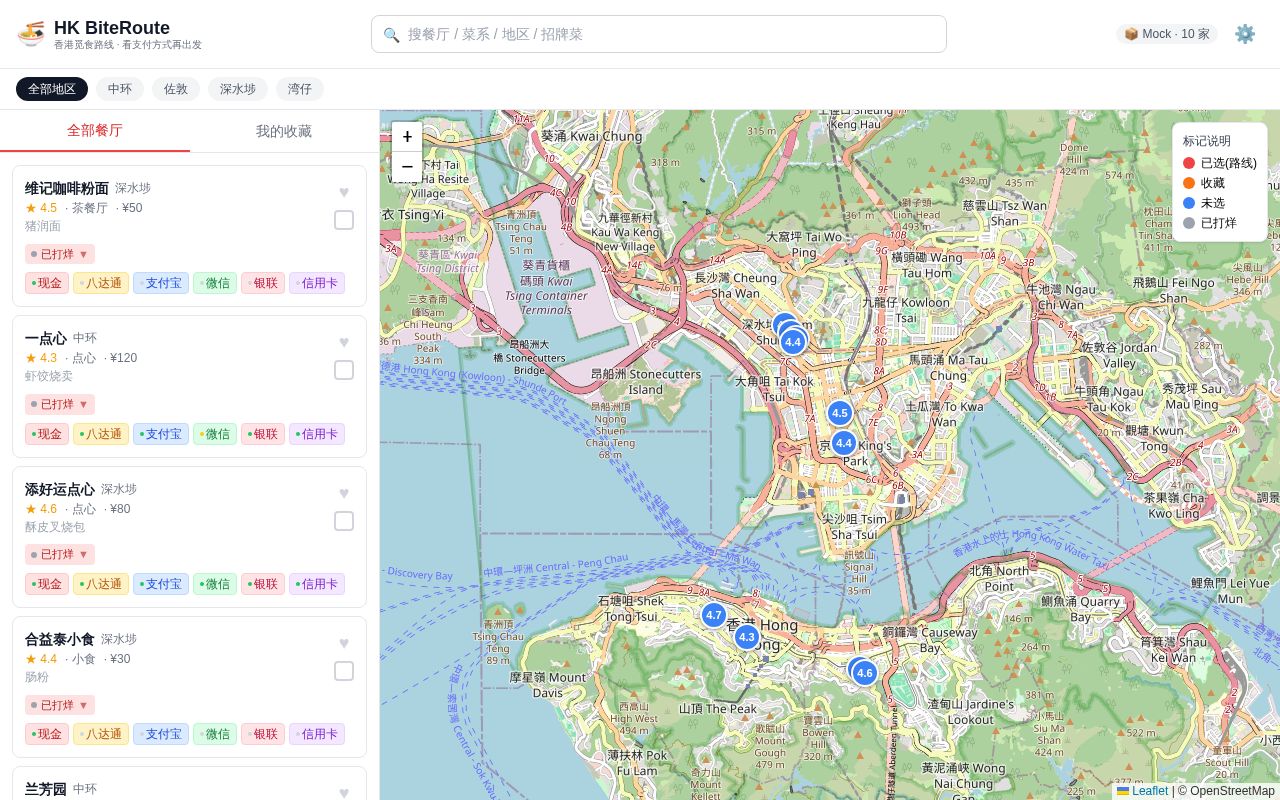This screenshot has height=800, width=1280.
Task: Click blue 未选 legend dot
Action: click(x=1189, y=203)
